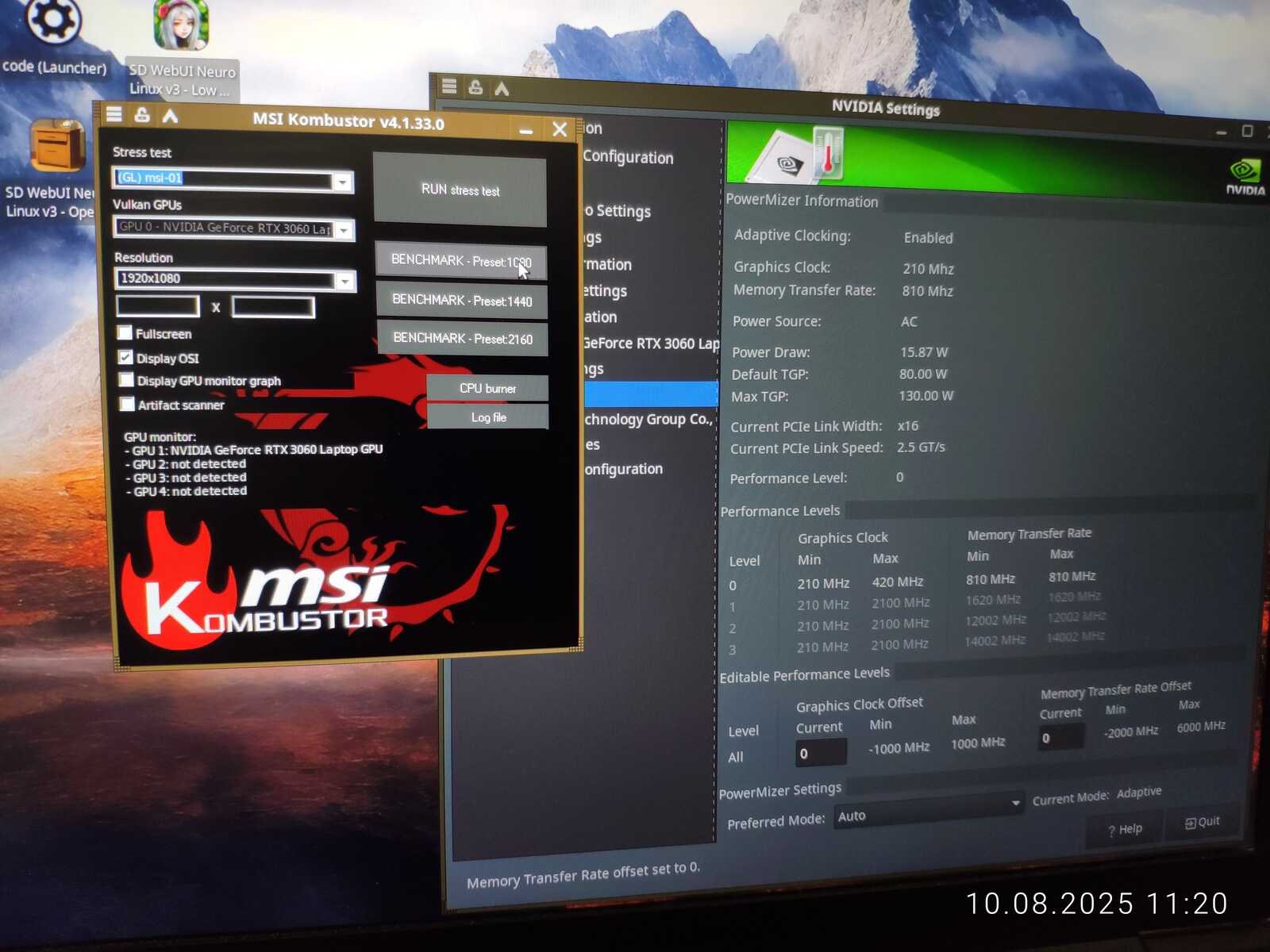Click Help in NVIDIA Settings
The height and width of the screenshot is (952, 1270).
tap(1125, 828)
